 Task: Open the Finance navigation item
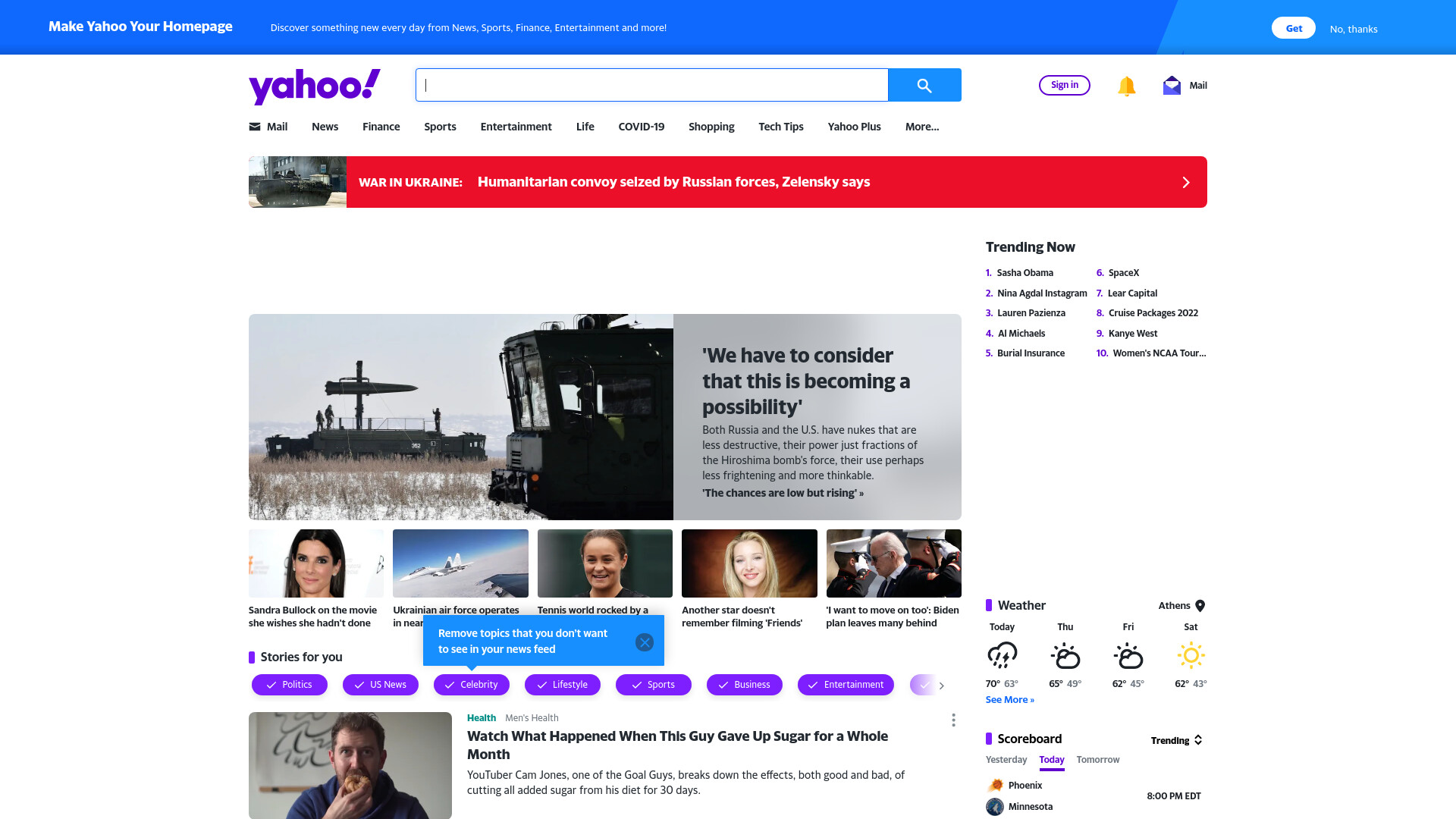pyautogui.click(x=381, y=127)
